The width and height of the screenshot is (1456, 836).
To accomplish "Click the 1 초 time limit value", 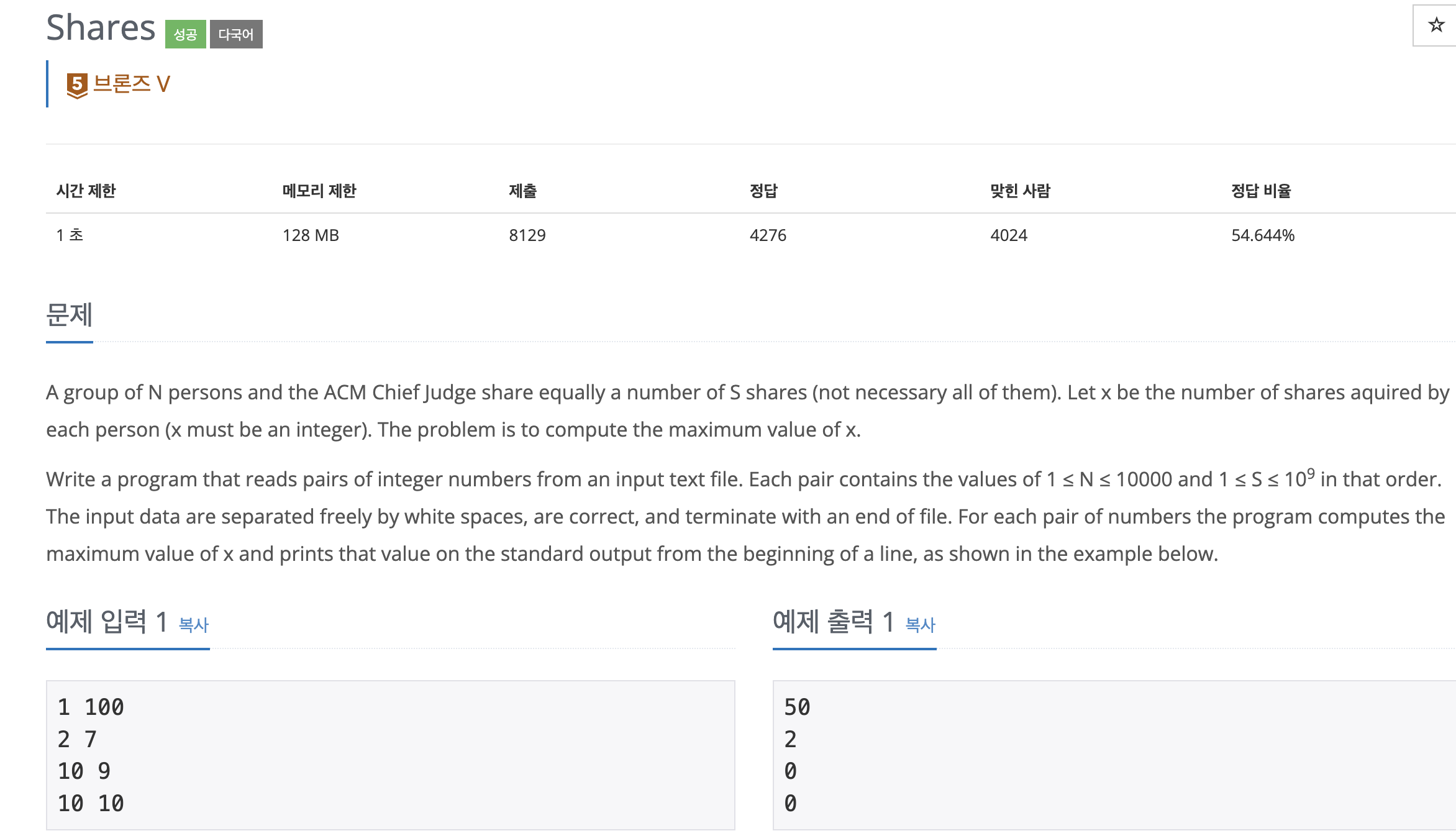I will 70,235.
